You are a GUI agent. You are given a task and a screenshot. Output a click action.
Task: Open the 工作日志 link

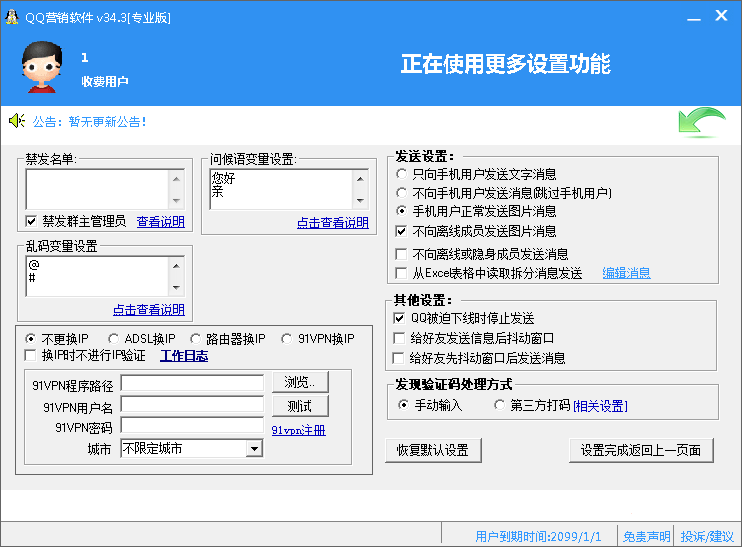[x=184, y=356]
